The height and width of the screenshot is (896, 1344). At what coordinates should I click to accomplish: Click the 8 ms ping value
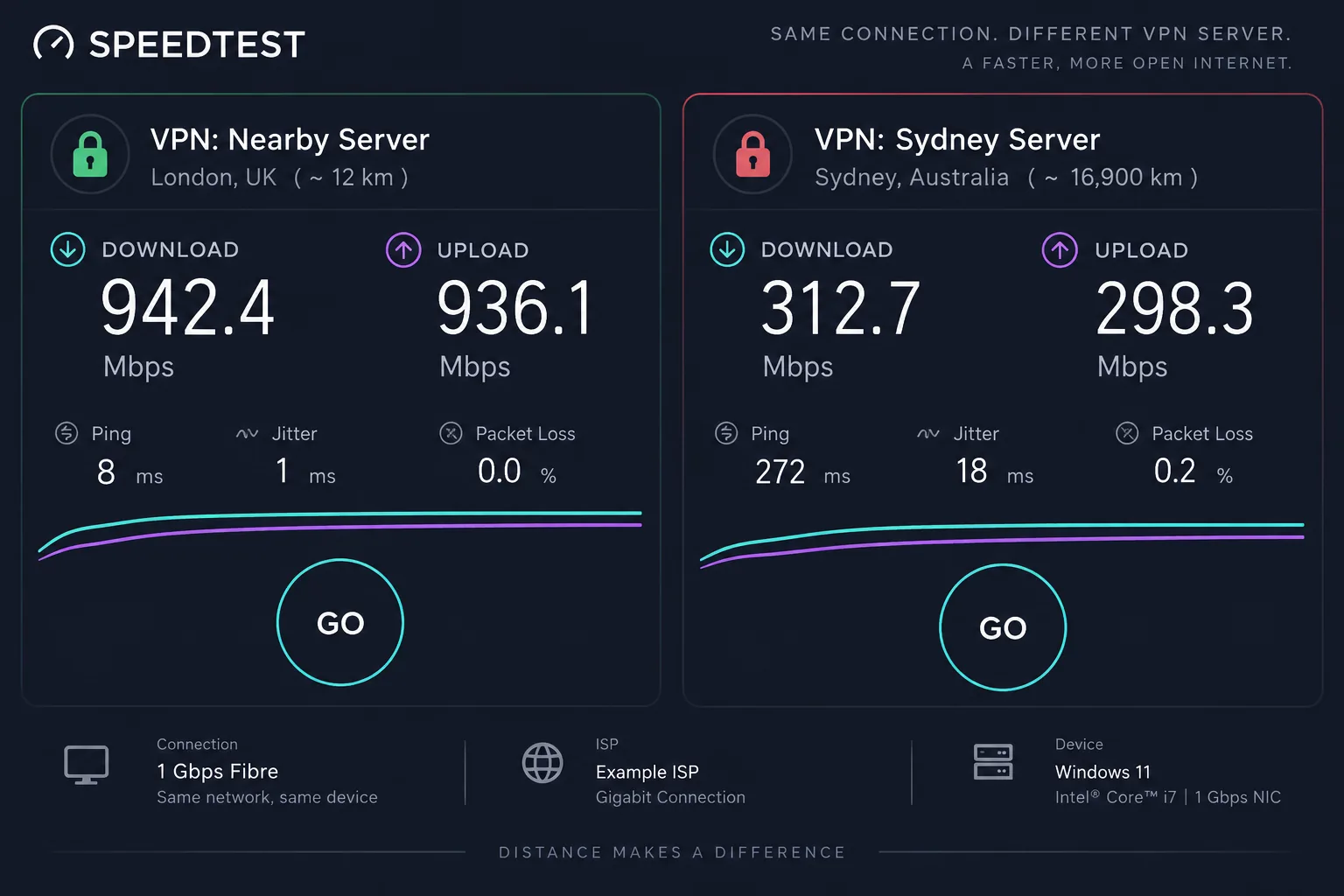tap(129, 472)
